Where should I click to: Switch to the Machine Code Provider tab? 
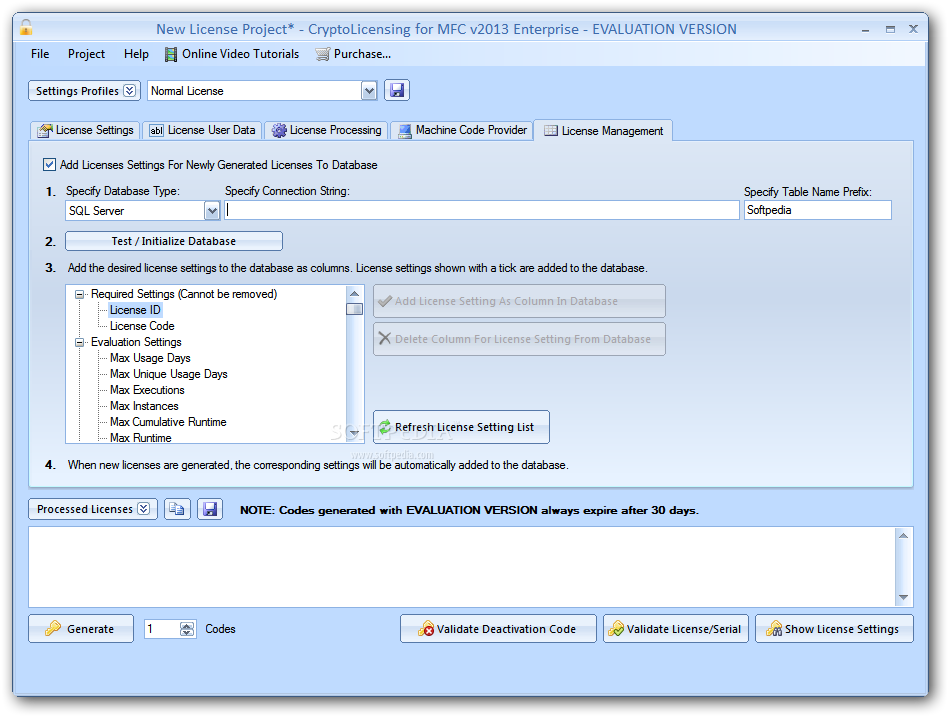462,131
